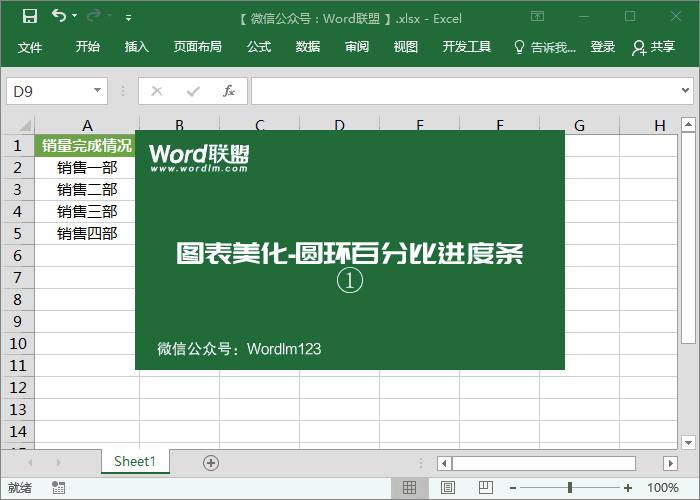Expand the Name Box dropdown
Screen dimensions: 700x500
(98, 91)
